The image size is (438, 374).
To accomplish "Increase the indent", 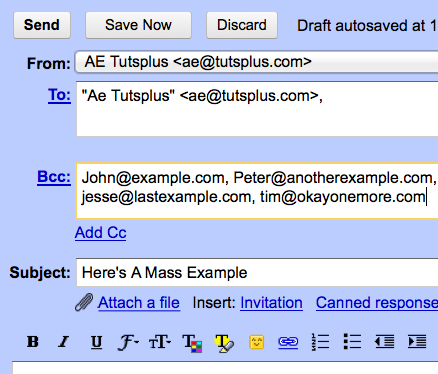I will coord(417,342).
